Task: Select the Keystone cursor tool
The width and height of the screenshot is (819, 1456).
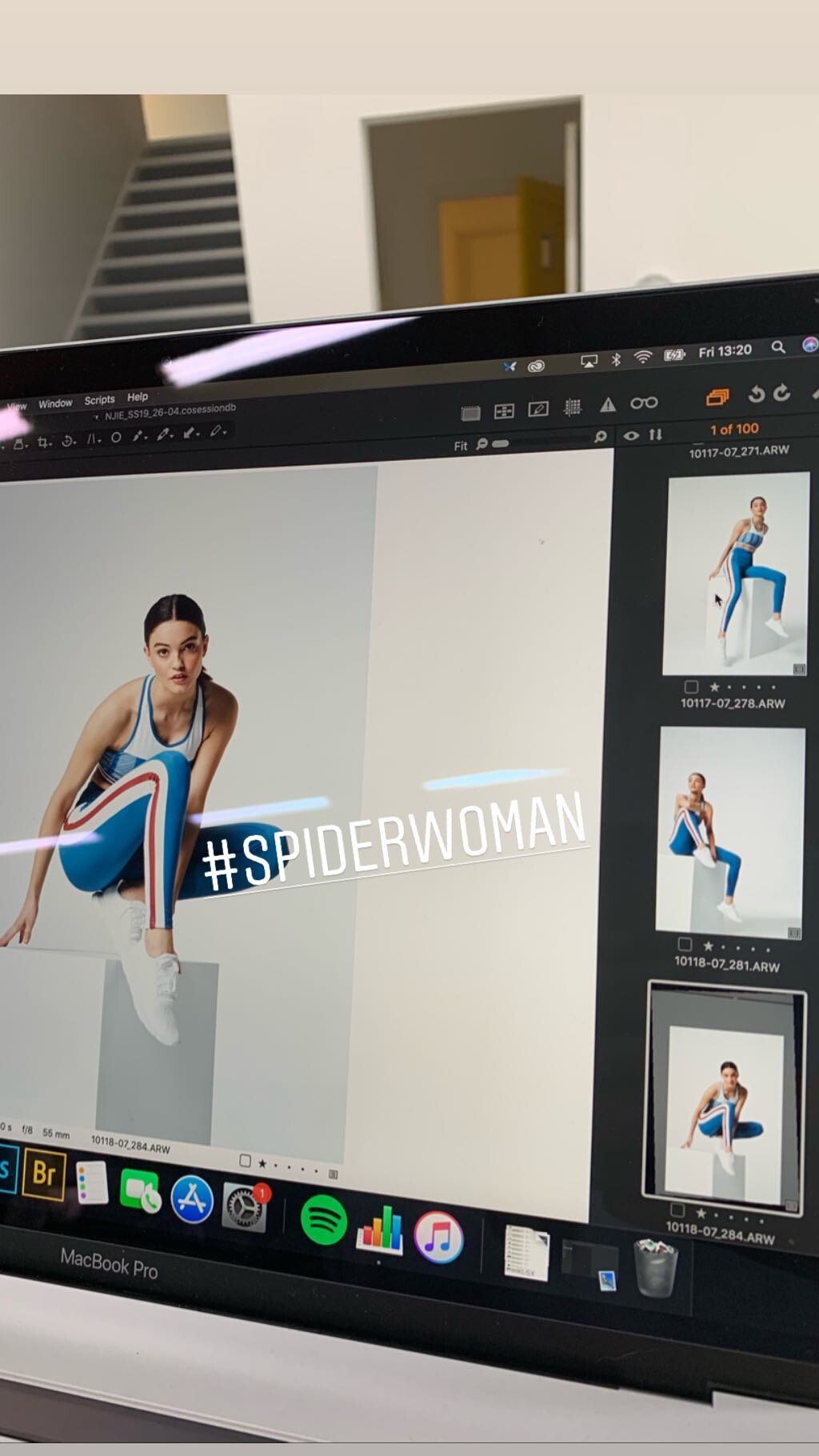Action: 94,438
